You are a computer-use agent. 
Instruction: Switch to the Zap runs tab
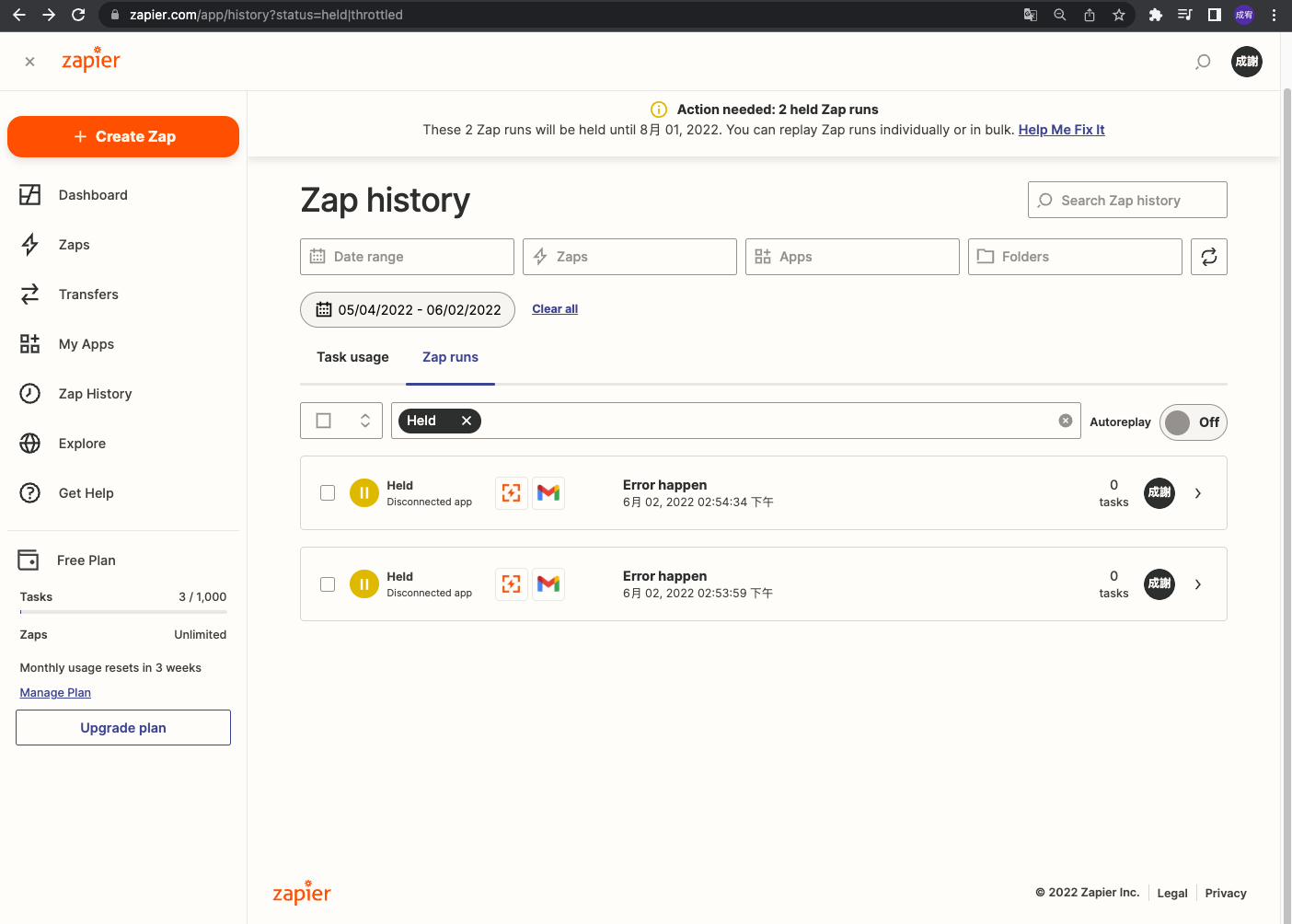coord(450,357)
